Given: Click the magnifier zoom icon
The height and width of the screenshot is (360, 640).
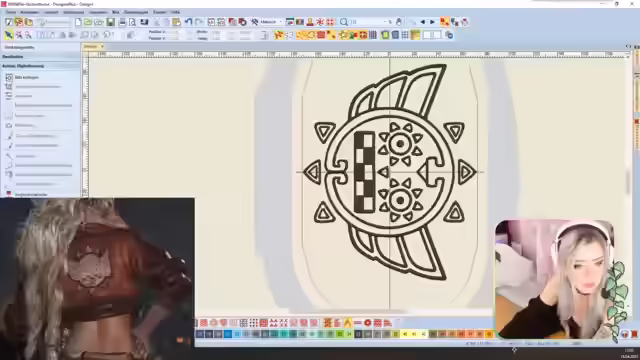Looking at the screenshot, I should (x=344, y=22).
